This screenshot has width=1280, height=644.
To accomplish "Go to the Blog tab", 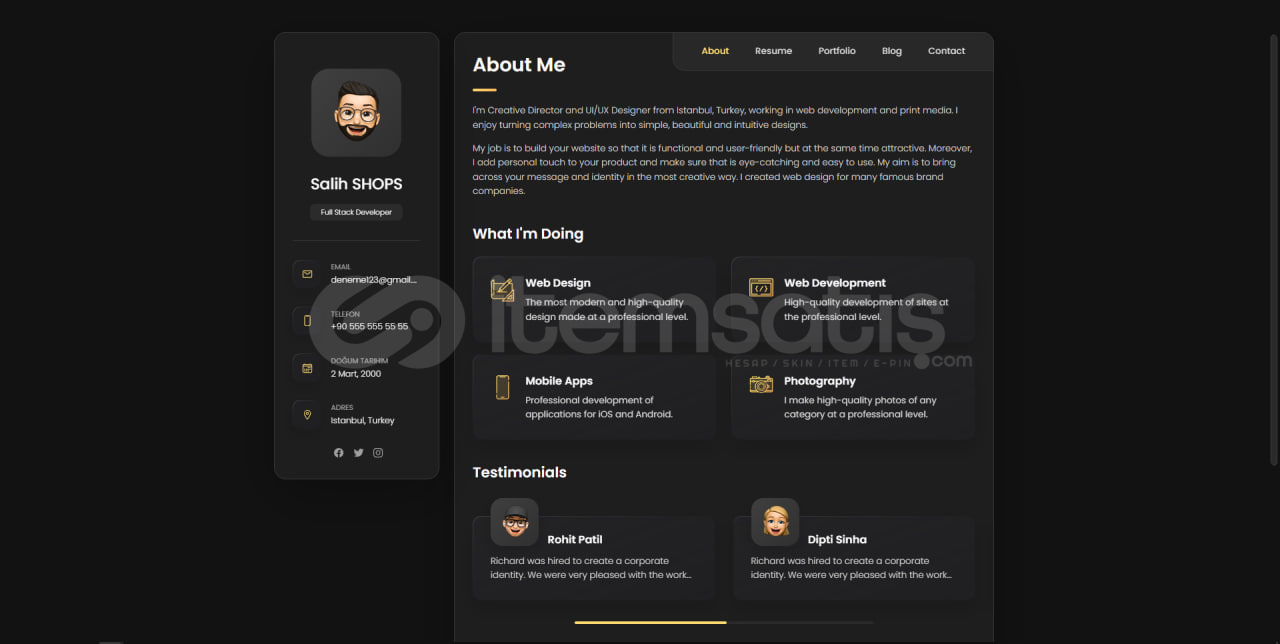I will pos(892,51).
